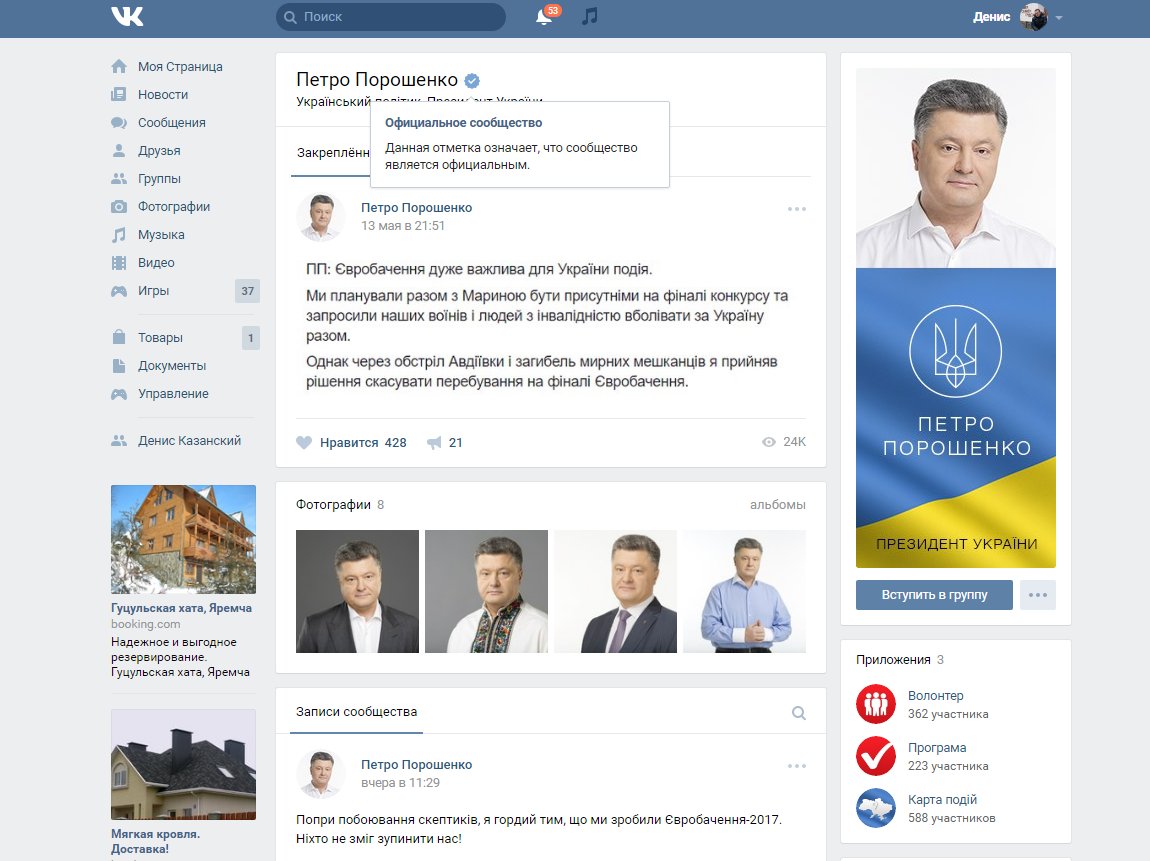Viewport: 1150px width, 861px height.
Task: Click the gamepad icon beside Управление
Action: tap(119, 394)
